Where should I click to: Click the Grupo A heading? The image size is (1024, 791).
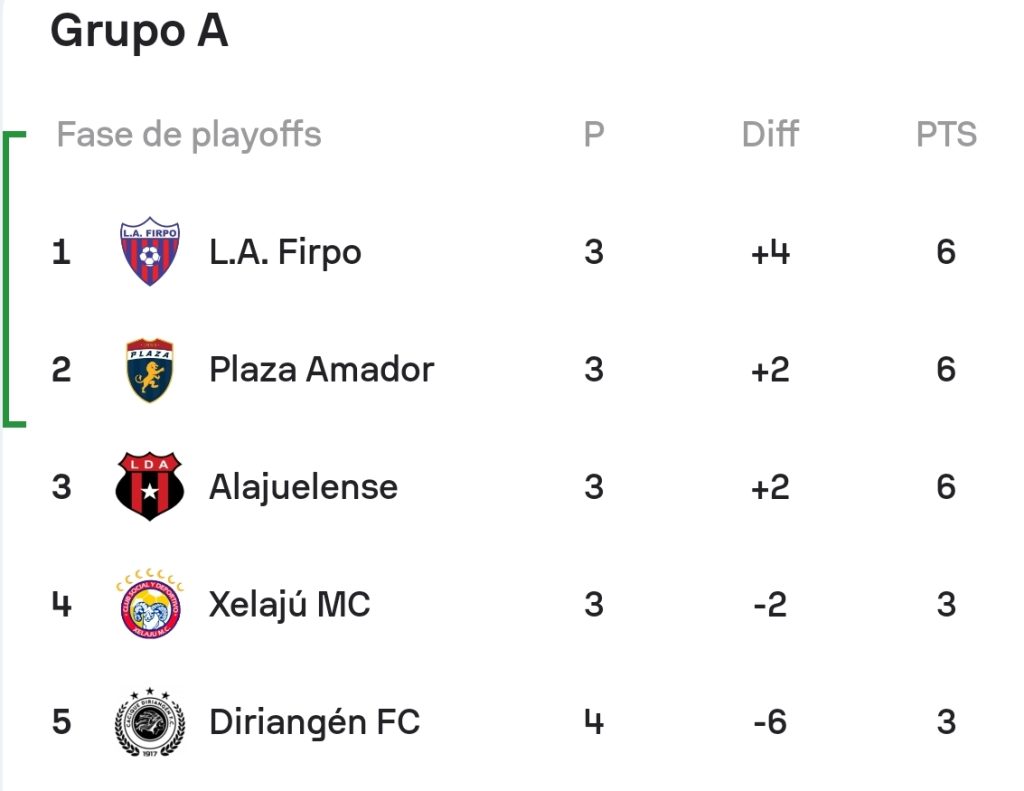pyautogui.click(x=139, y=31)
